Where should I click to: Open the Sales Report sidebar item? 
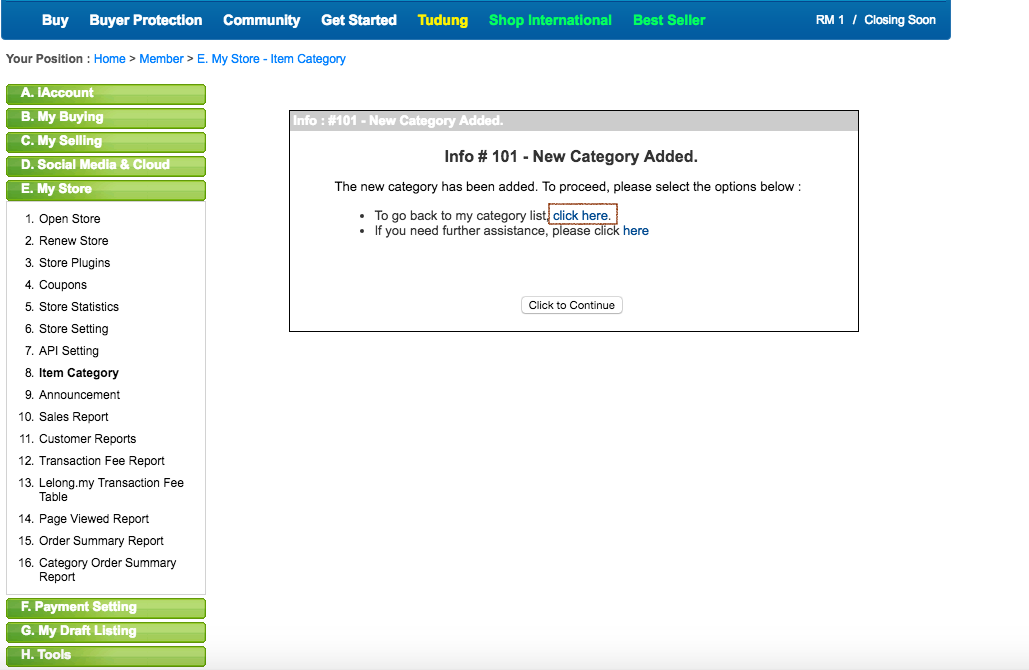click(x=74, y=417)
